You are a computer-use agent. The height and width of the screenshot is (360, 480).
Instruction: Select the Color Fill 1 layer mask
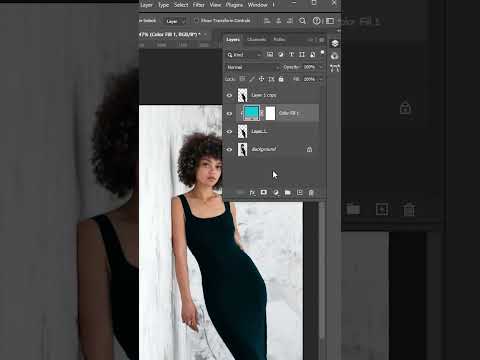click(270, 113)
